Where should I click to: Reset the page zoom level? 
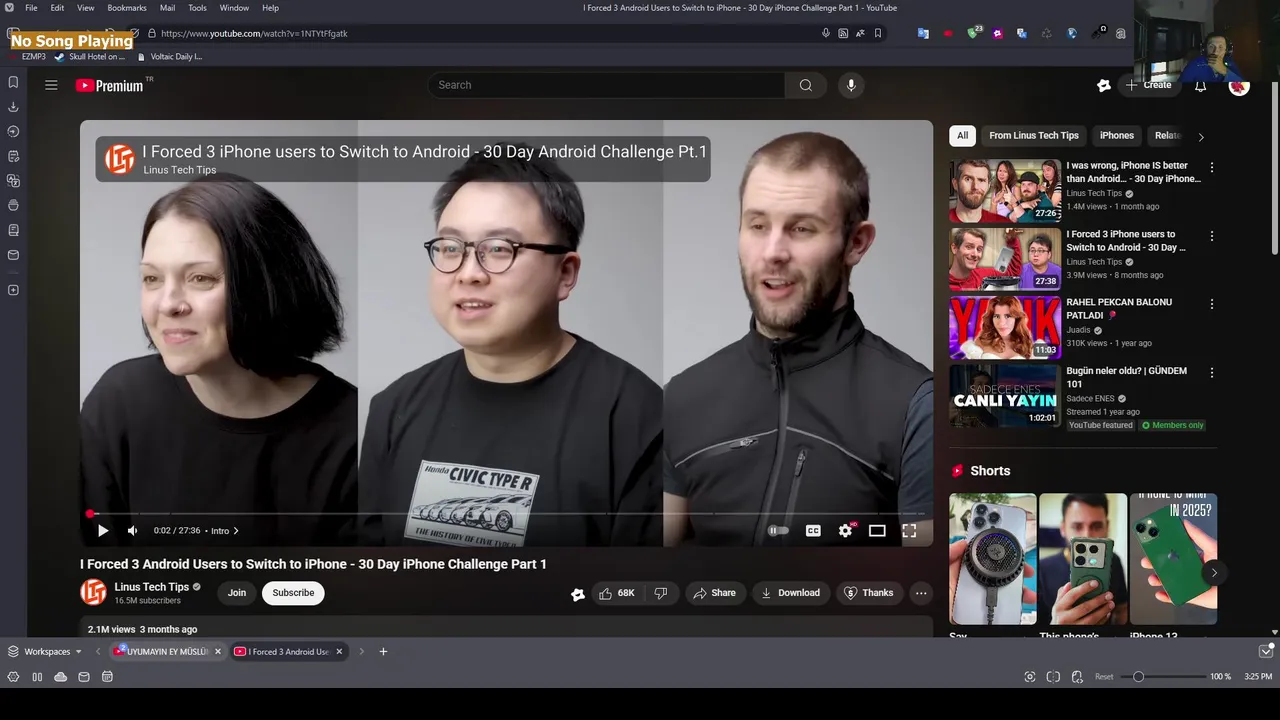click(1104, 677)
